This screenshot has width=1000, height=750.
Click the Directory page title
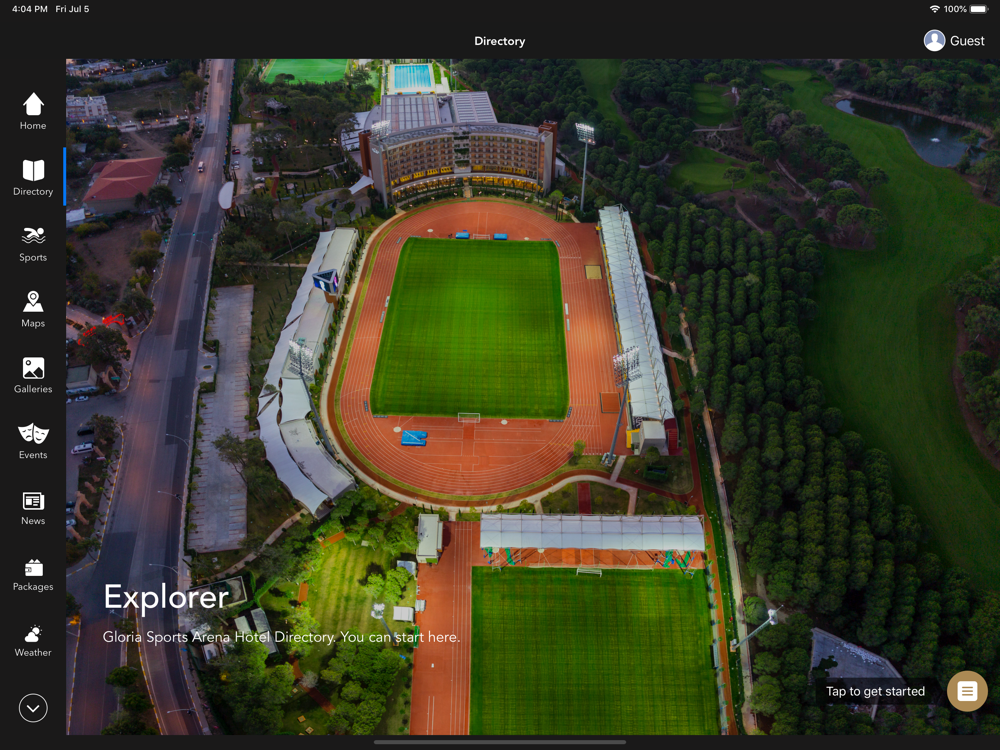click(499, 41)
